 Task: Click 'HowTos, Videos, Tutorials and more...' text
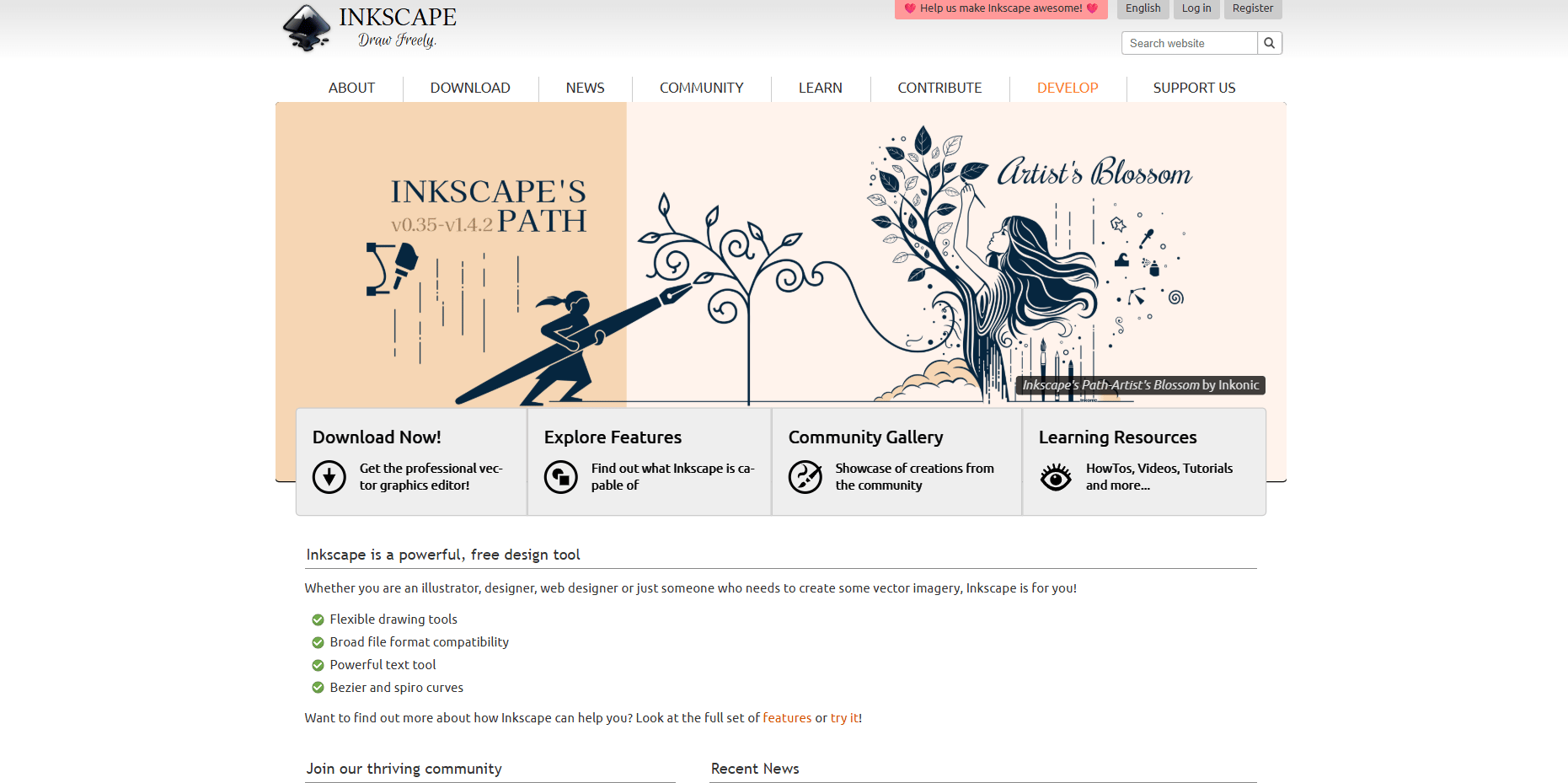point(1159,477)
